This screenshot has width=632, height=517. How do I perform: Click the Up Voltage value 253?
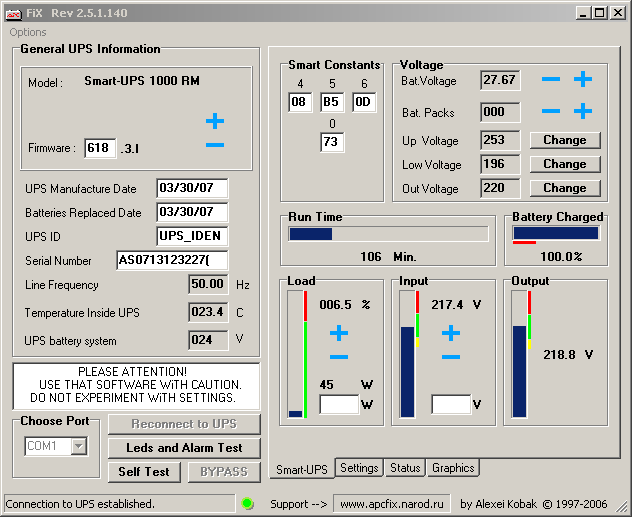click(500, 140)
